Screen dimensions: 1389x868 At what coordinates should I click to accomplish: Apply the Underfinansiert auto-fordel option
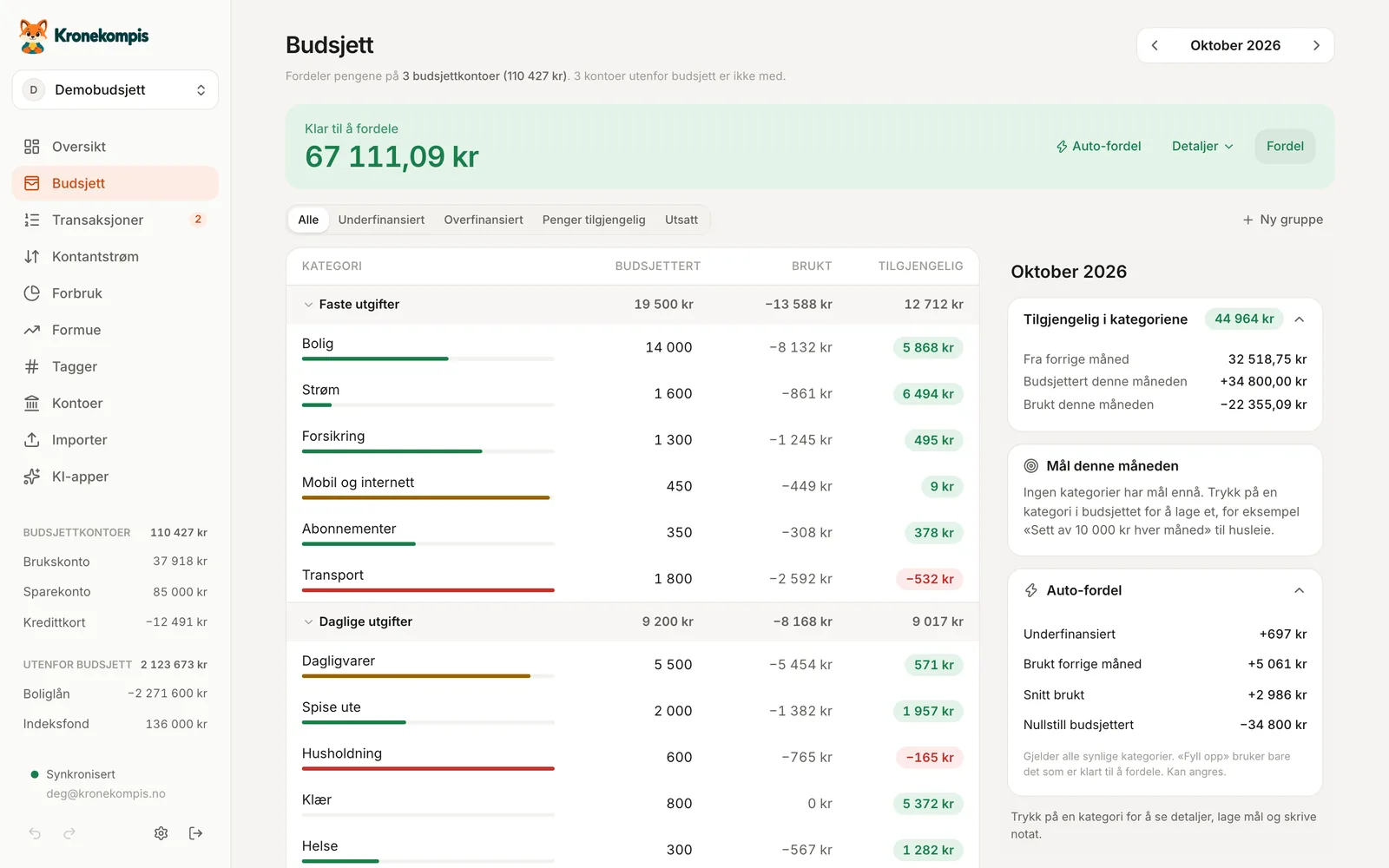1165,635
